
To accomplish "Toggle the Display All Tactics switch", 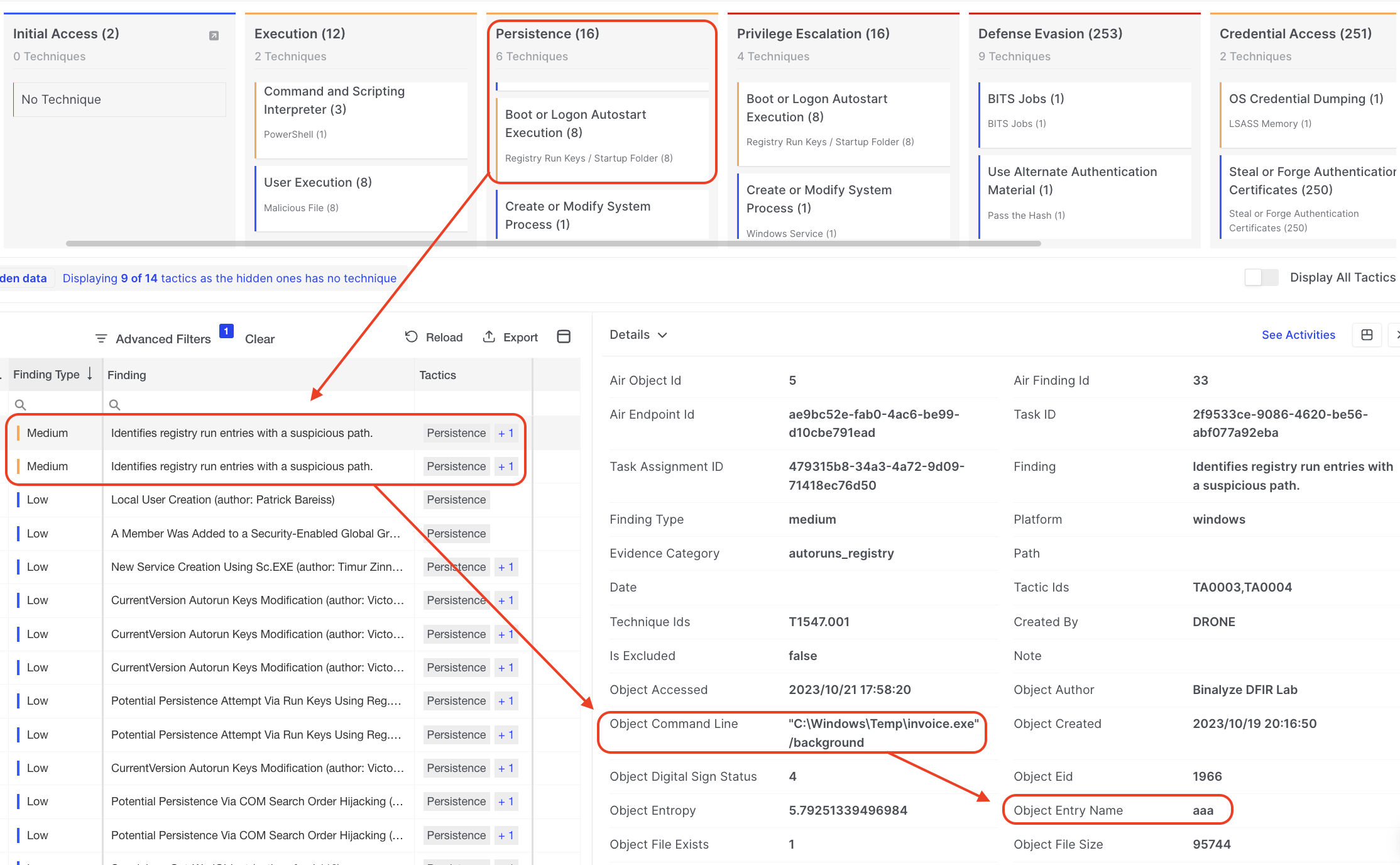I will (x=1261, y=277).
